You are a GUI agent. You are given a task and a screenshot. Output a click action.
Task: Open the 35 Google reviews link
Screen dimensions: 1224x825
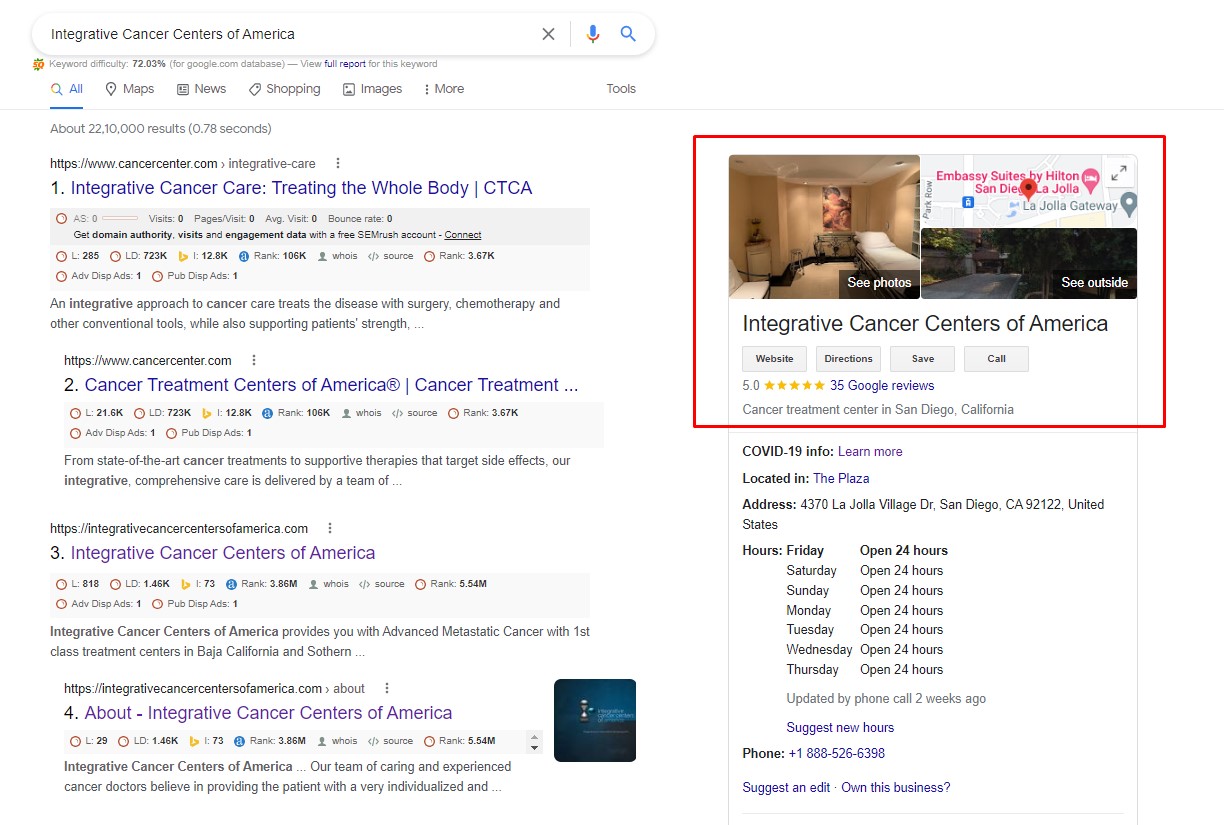(882, 385)
